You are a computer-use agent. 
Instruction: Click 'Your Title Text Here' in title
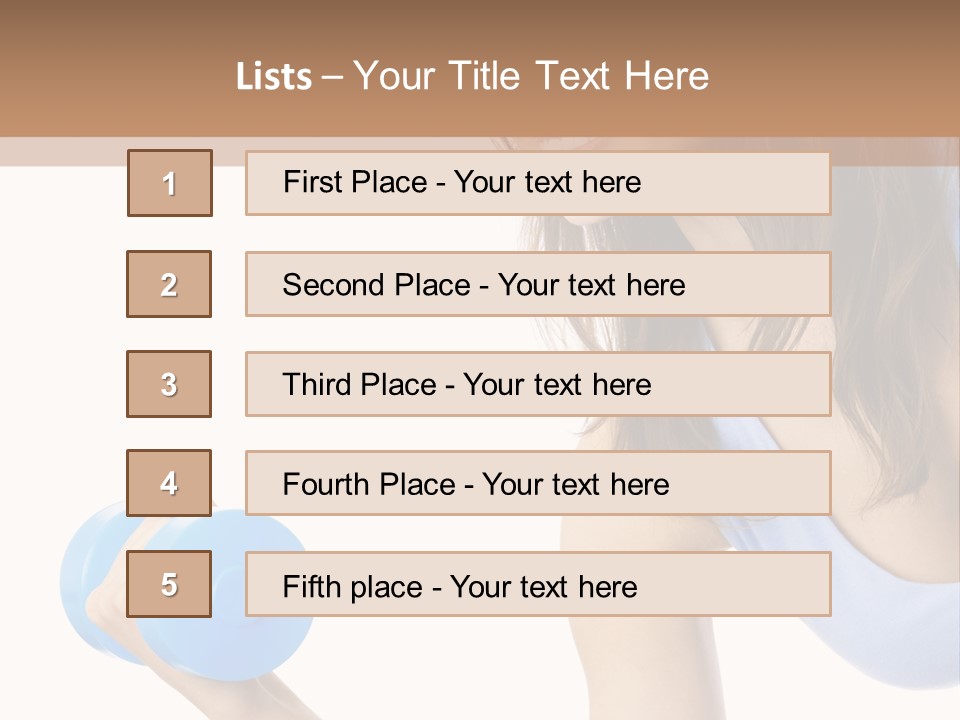click(x=531, y=76)
